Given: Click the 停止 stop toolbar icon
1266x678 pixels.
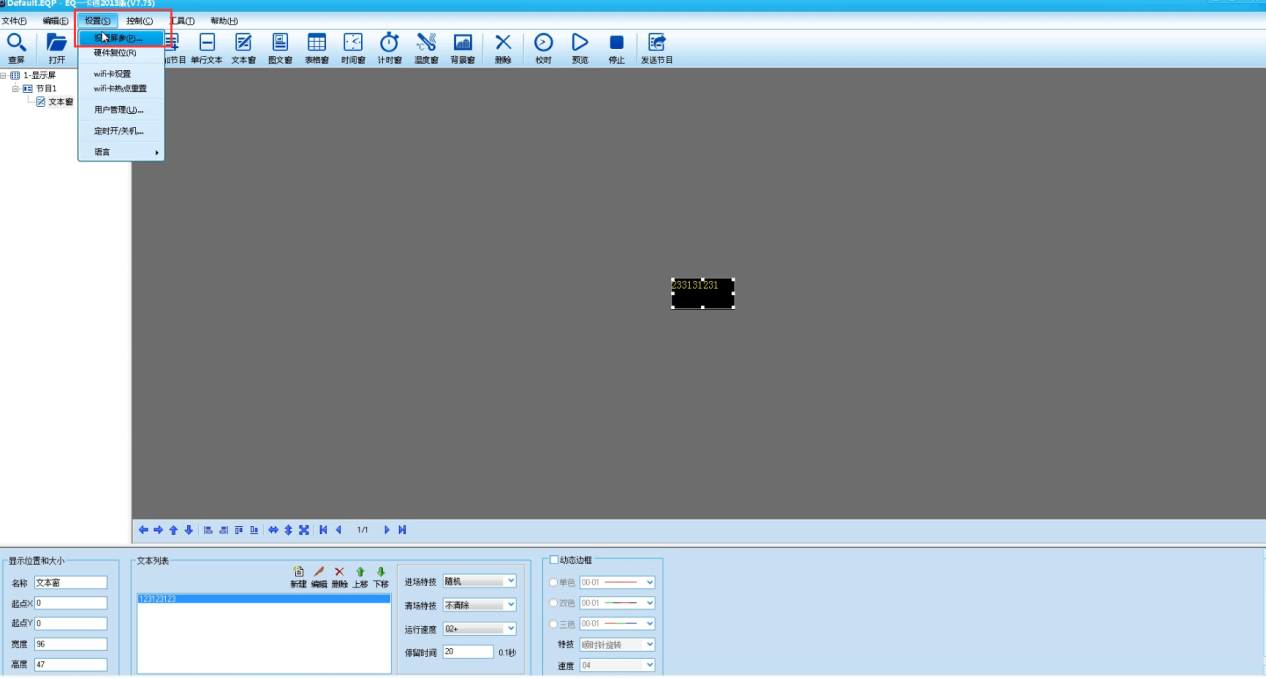Looking at the screenshot, I should [x=616, y=47].
